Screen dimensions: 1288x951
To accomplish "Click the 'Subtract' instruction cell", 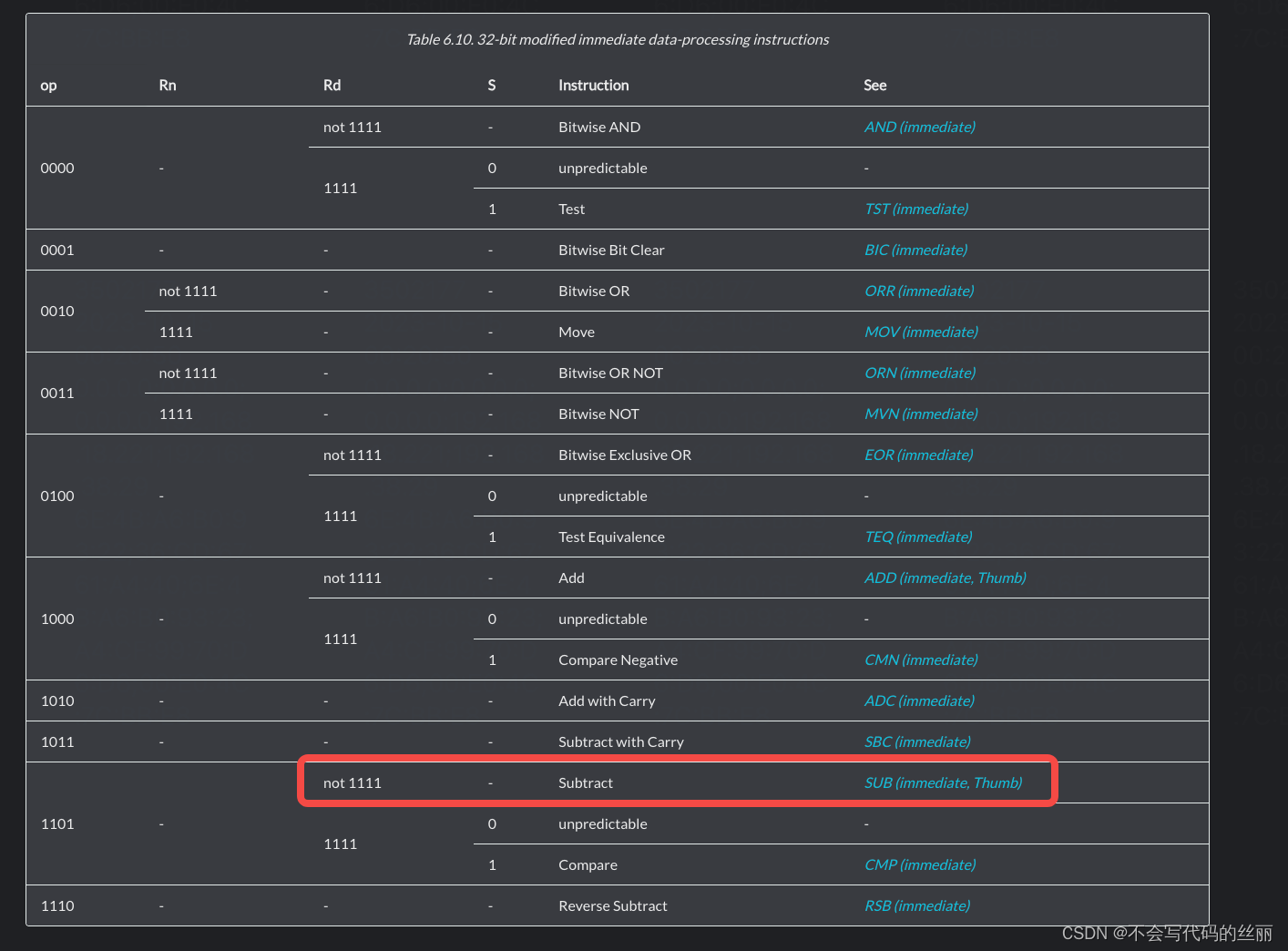I will 586,783.
